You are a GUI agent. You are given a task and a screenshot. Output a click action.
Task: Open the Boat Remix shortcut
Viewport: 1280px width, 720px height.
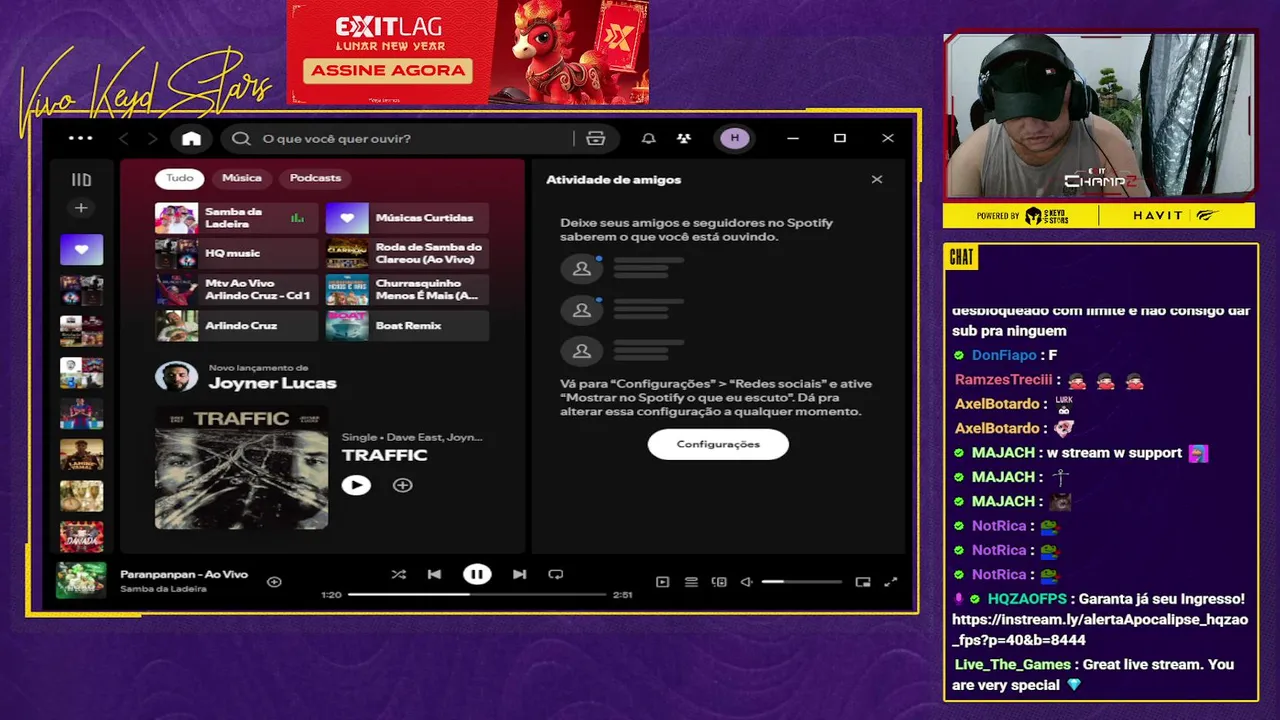[x=408, y=326]
